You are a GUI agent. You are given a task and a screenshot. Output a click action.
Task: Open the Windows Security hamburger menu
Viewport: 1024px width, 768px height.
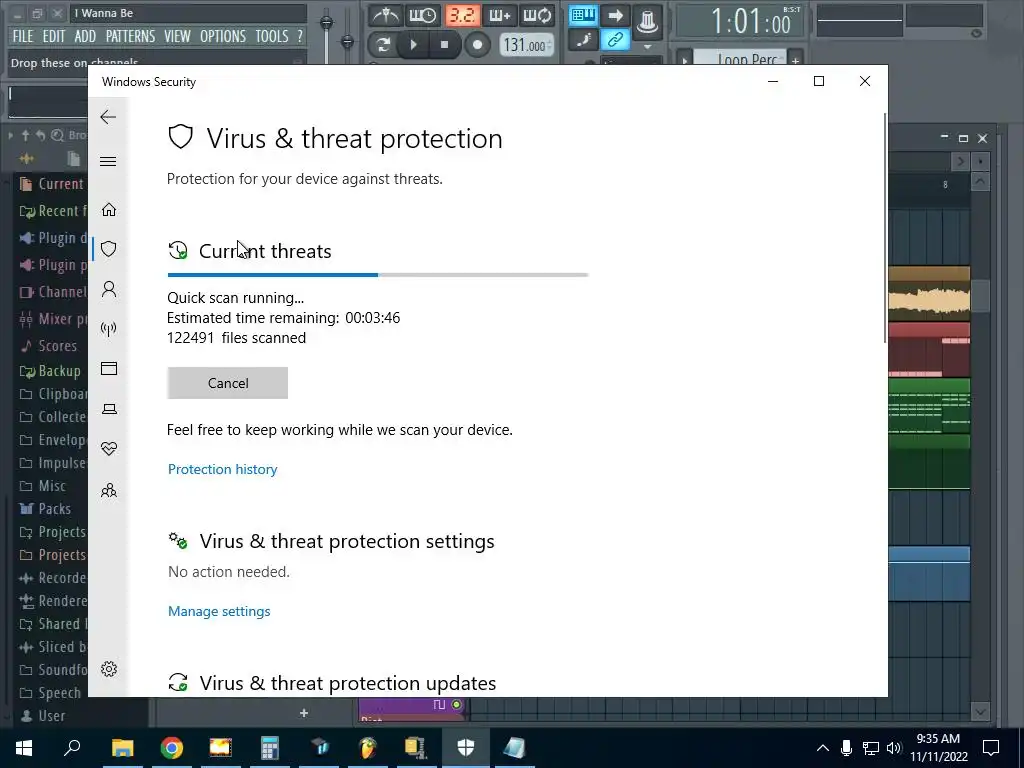[x=108, y=161]
